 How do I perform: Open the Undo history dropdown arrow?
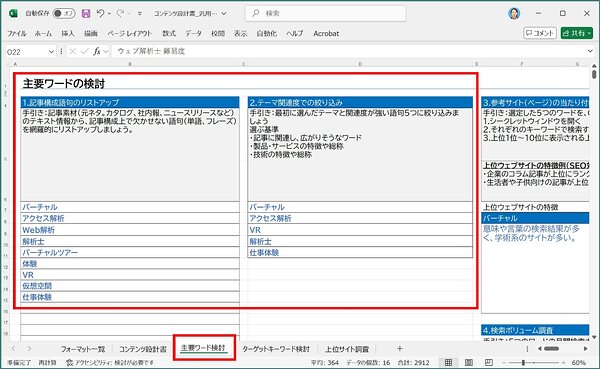pos(109,13)
